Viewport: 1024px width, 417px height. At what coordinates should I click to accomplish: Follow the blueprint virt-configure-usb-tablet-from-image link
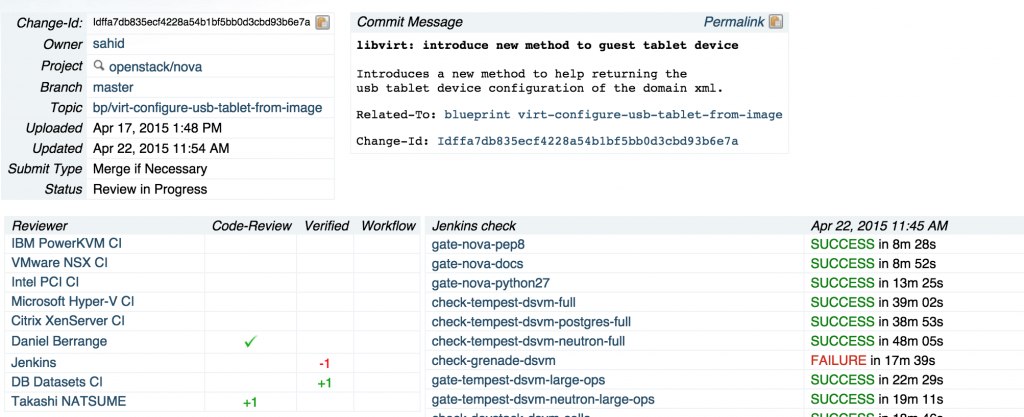coord(613,115)
